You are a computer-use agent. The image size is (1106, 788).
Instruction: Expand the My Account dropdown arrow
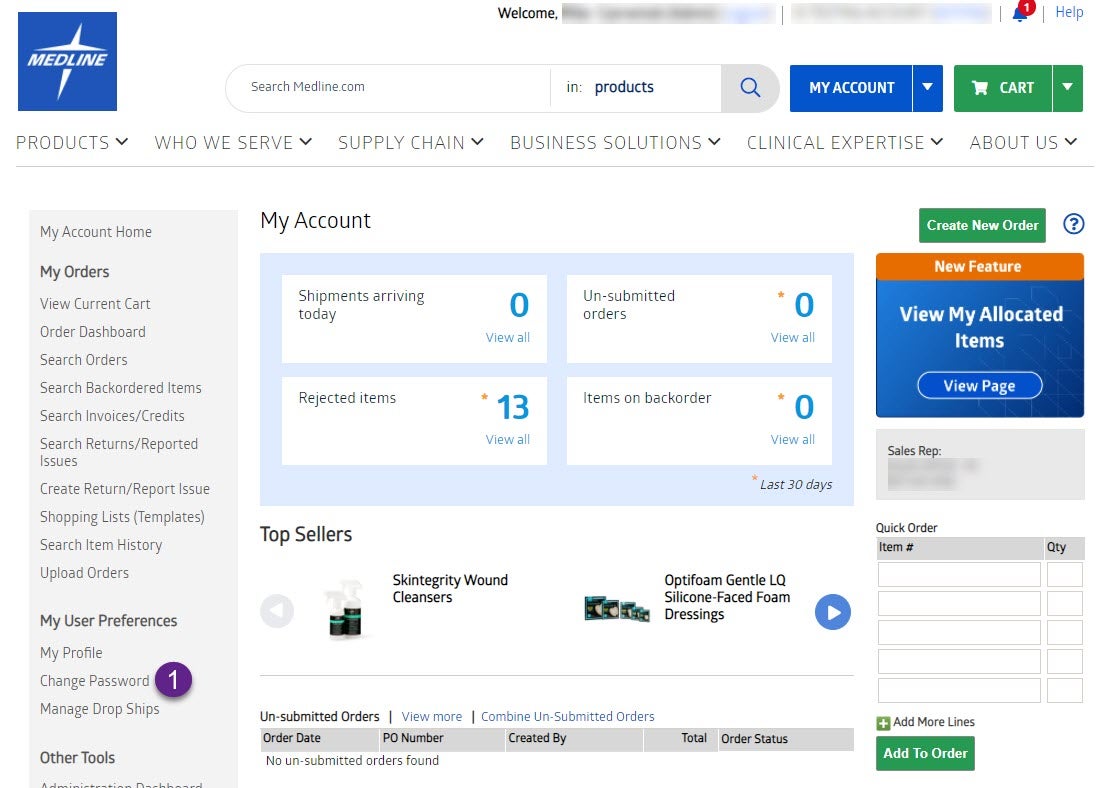pyautogui.click(x=927, y=88)
